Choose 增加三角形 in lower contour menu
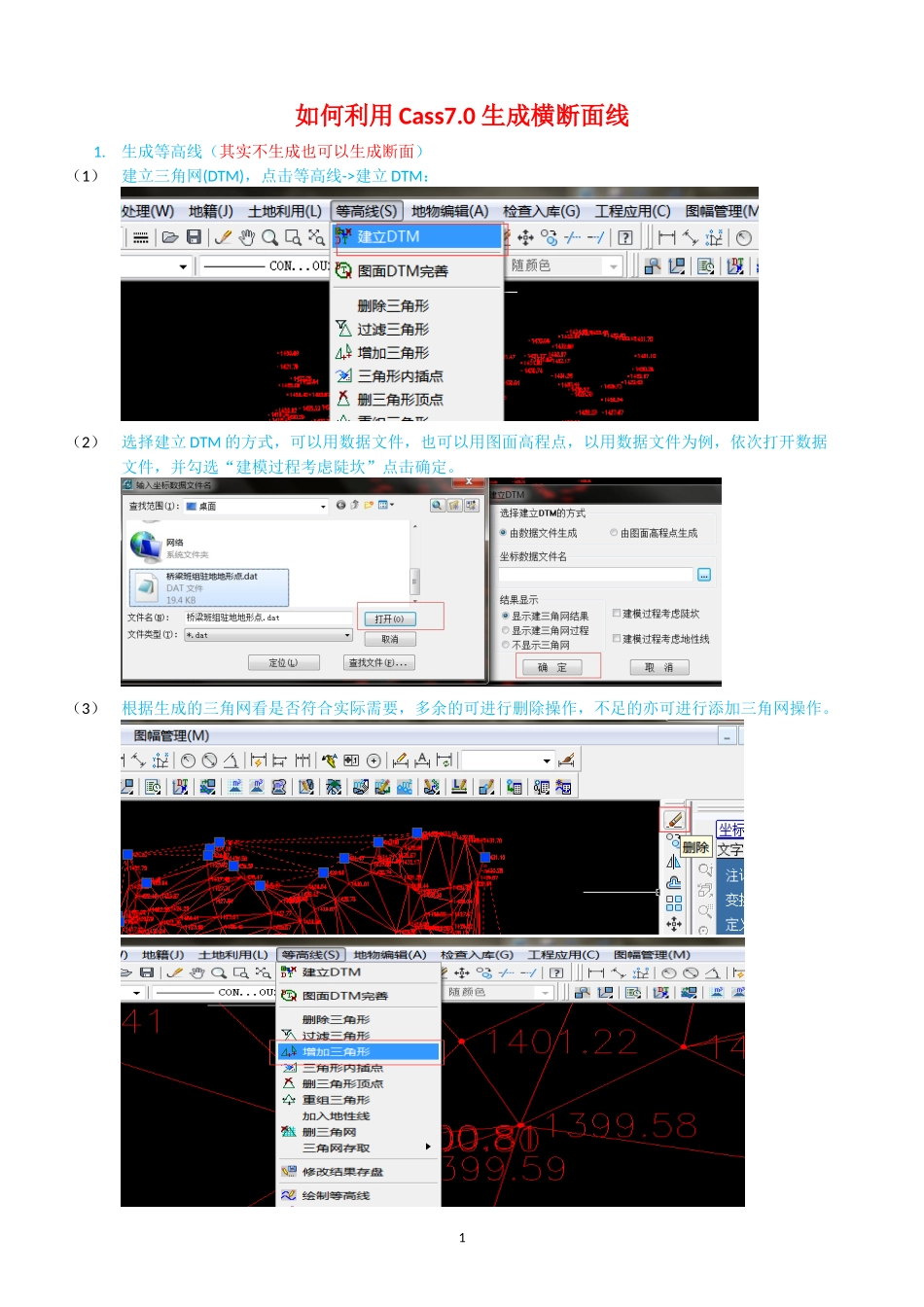924x1307 pixels. (x=359, y=1052)
